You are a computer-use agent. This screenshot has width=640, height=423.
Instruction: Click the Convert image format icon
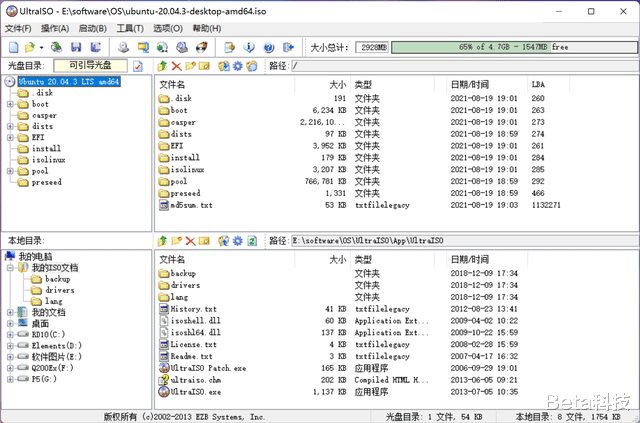(x=162, y=47)
